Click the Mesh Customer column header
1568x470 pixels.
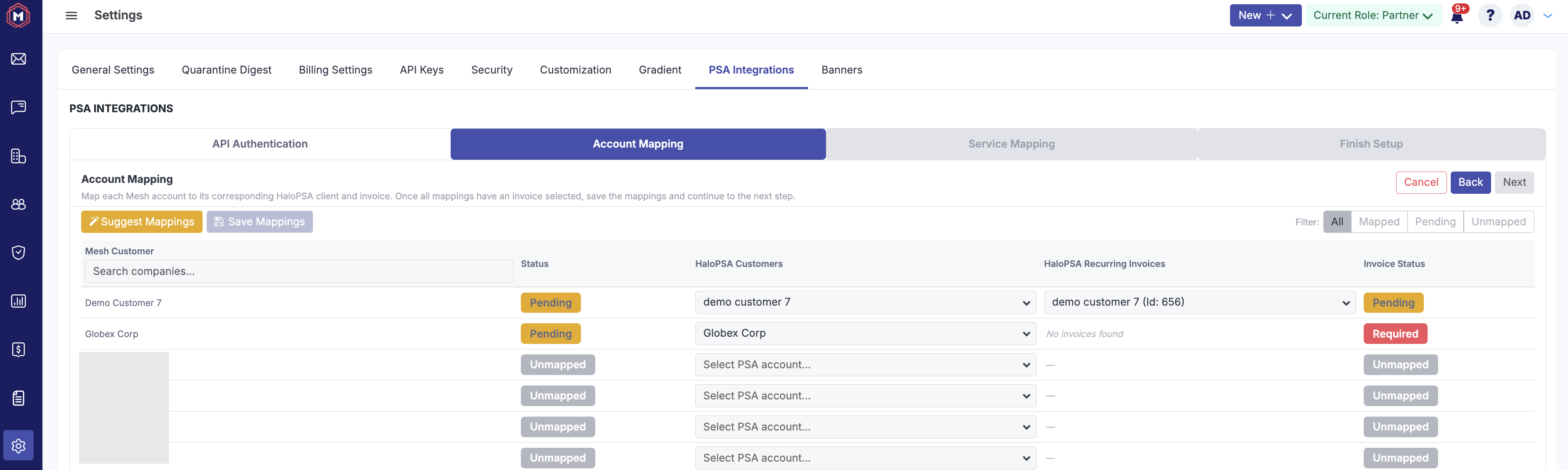pyautogui.click(x=119, y=251)
